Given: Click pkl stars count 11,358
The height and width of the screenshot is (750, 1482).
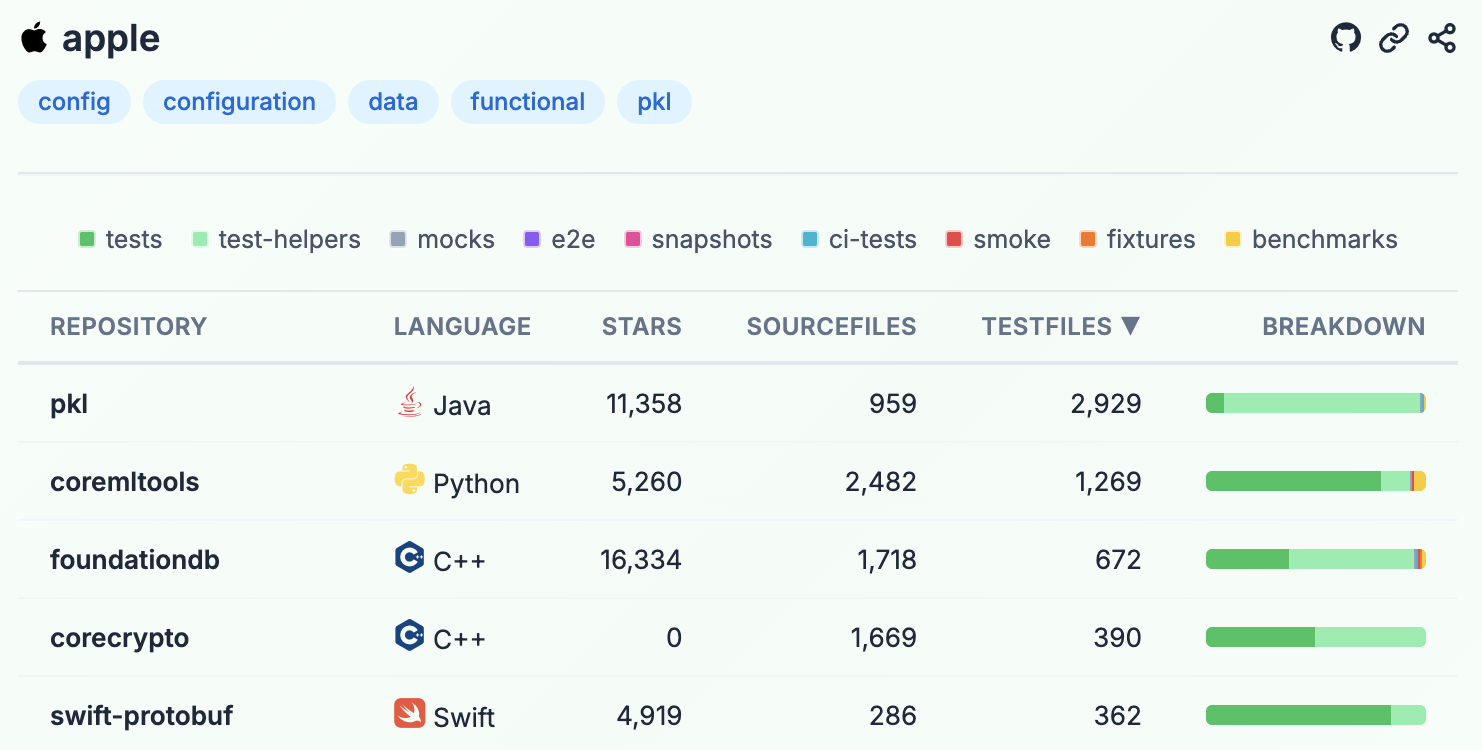Looking at the screenshot, I should [x=644, y=404].
